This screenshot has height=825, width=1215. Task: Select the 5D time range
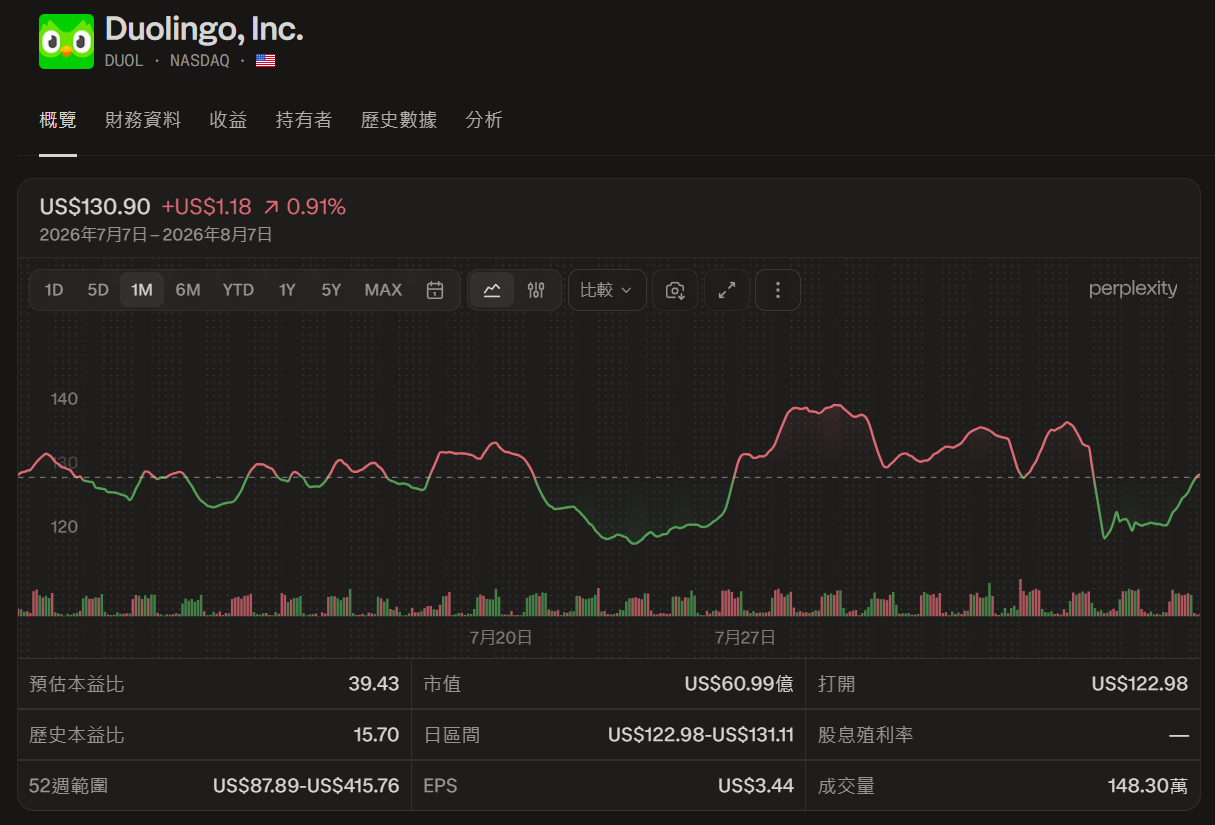pyautogui.click(x=98, y=290)
